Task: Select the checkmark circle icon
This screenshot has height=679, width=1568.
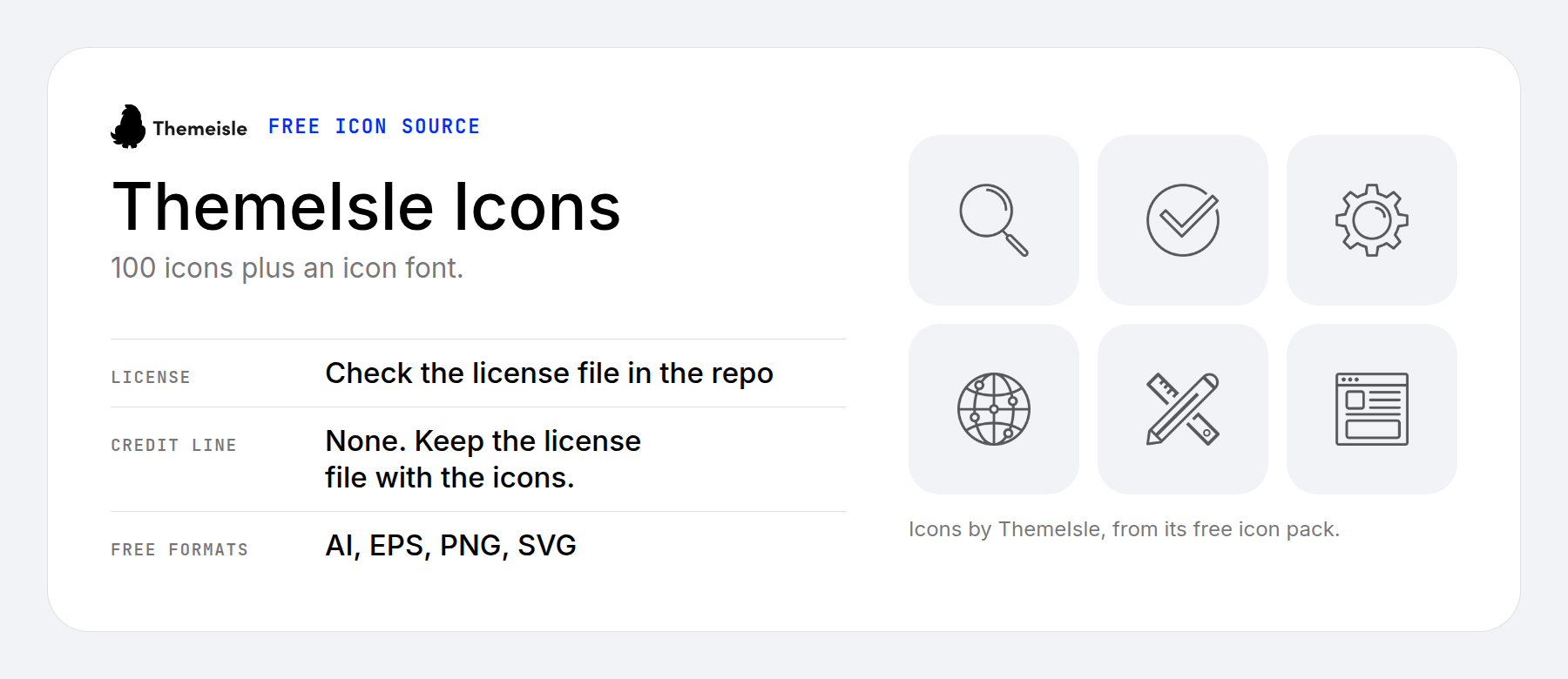Action: click(1183, 220)
